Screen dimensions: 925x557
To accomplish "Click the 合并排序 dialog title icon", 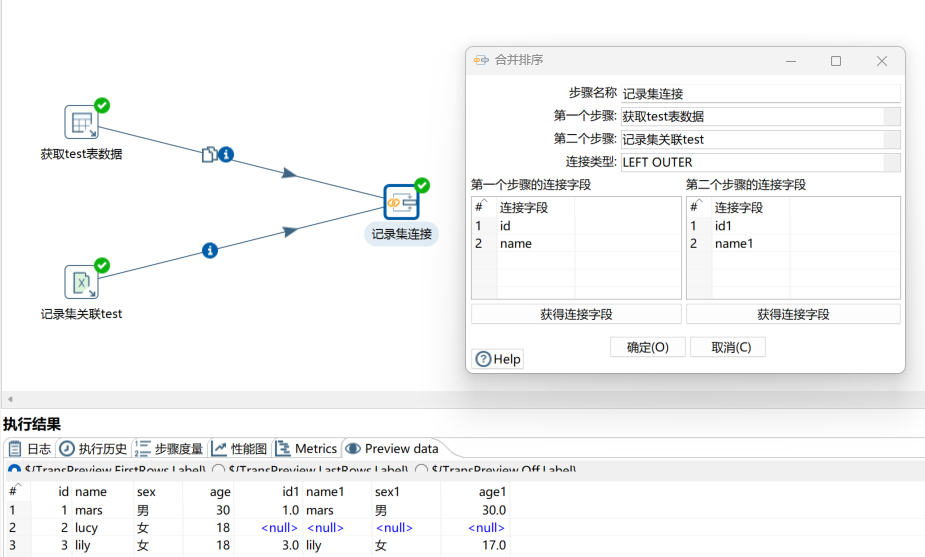I will point(481,60).
